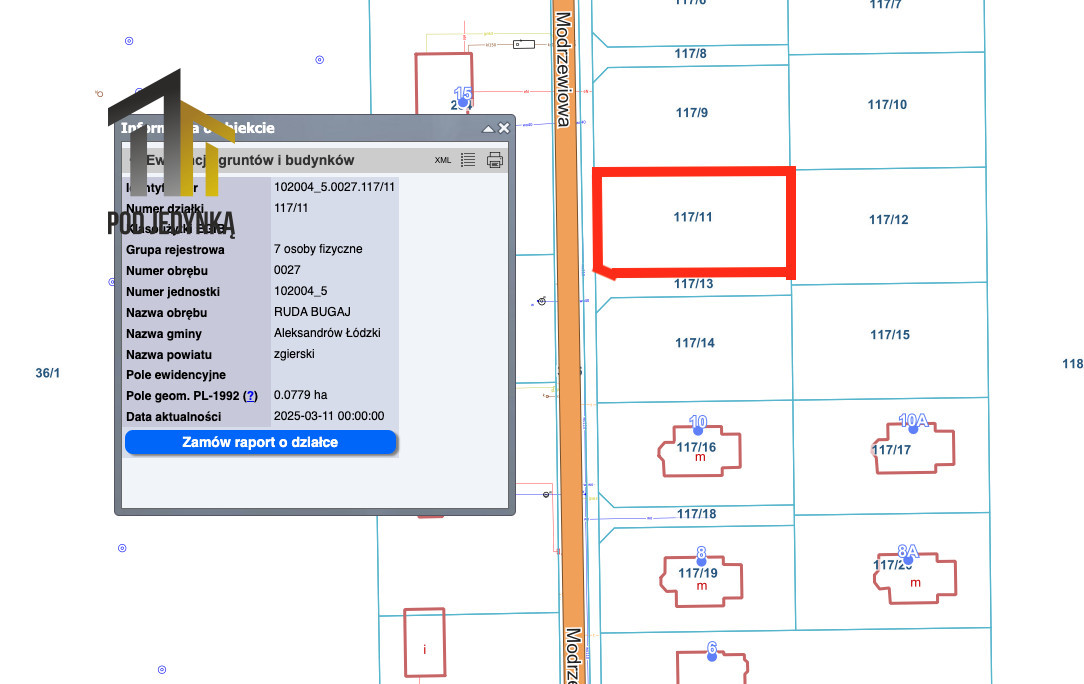Click parcel label 117/11 on the map
This screenshot has height=684, width=1084.
pyautogui.click(x=693, y=217)
